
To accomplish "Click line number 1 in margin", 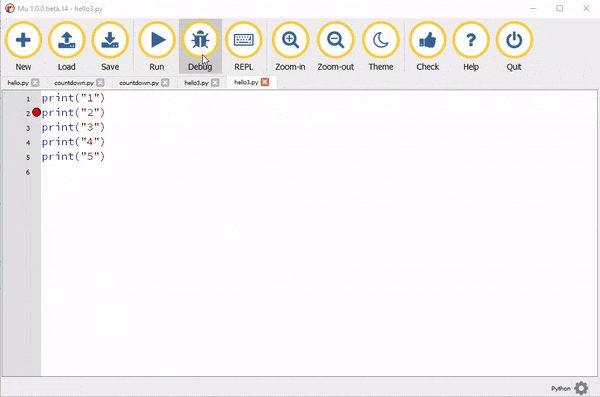I will point(28,99).
